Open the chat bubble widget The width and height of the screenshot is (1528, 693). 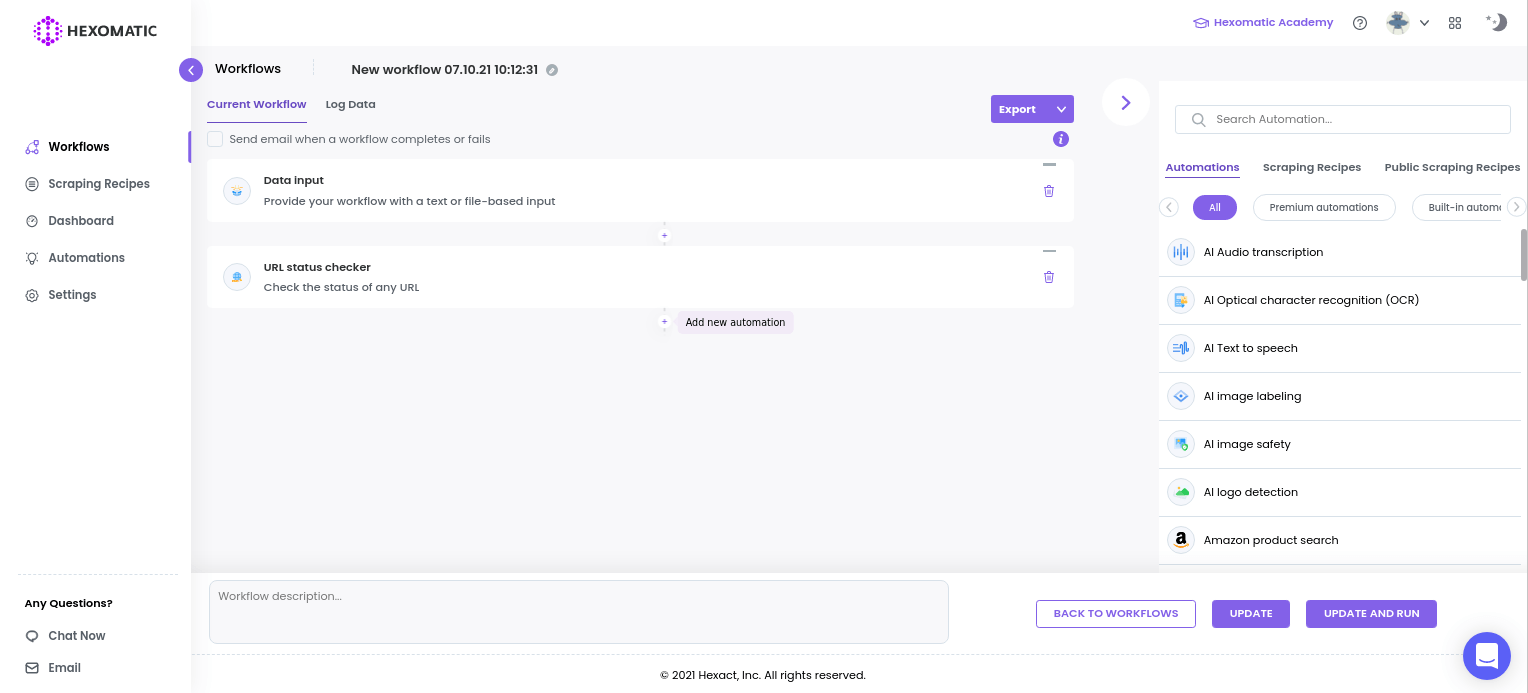tap(1486, 656)
